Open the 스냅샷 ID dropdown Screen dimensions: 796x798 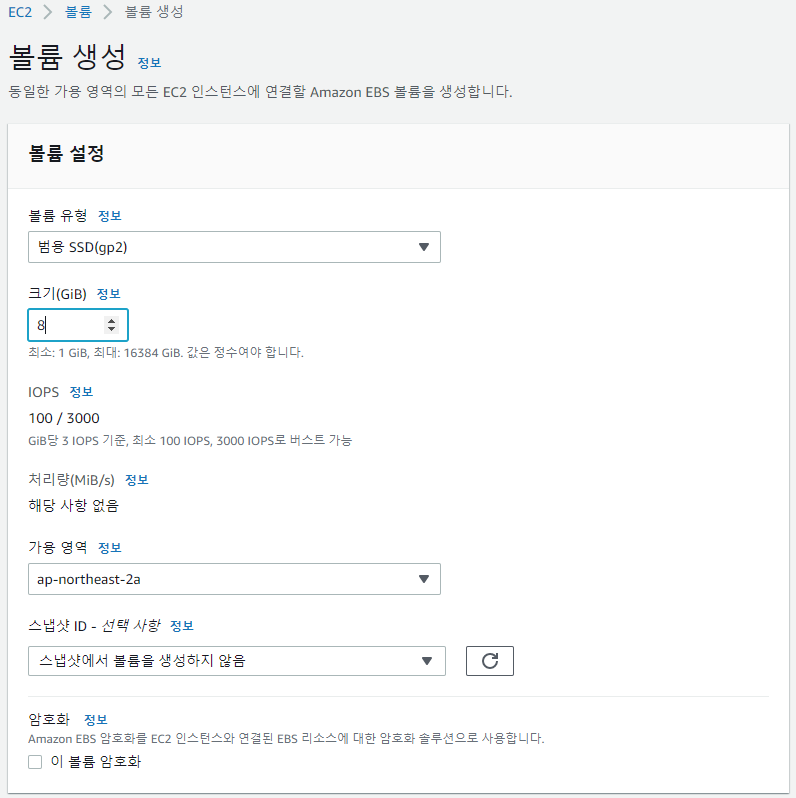coord(237,661)
